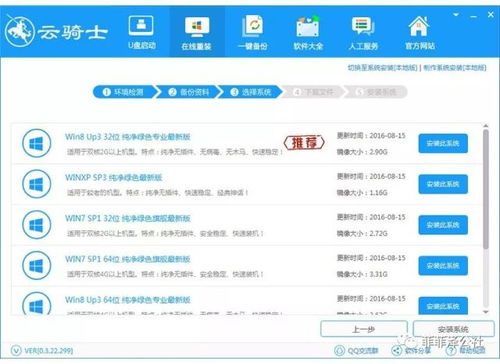
Task: Click the WINXP SP3 description text
Action: click(157, 193)
